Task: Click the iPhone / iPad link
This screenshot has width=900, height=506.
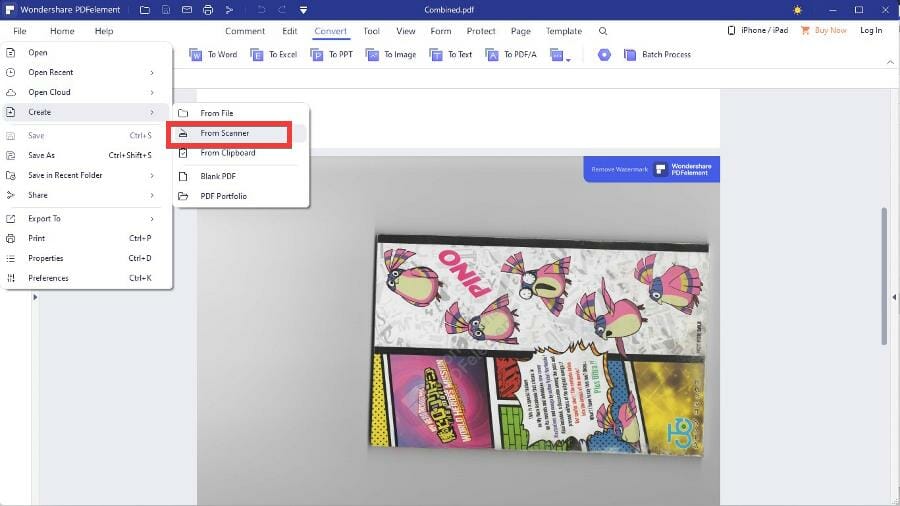Action: point(758,30)
